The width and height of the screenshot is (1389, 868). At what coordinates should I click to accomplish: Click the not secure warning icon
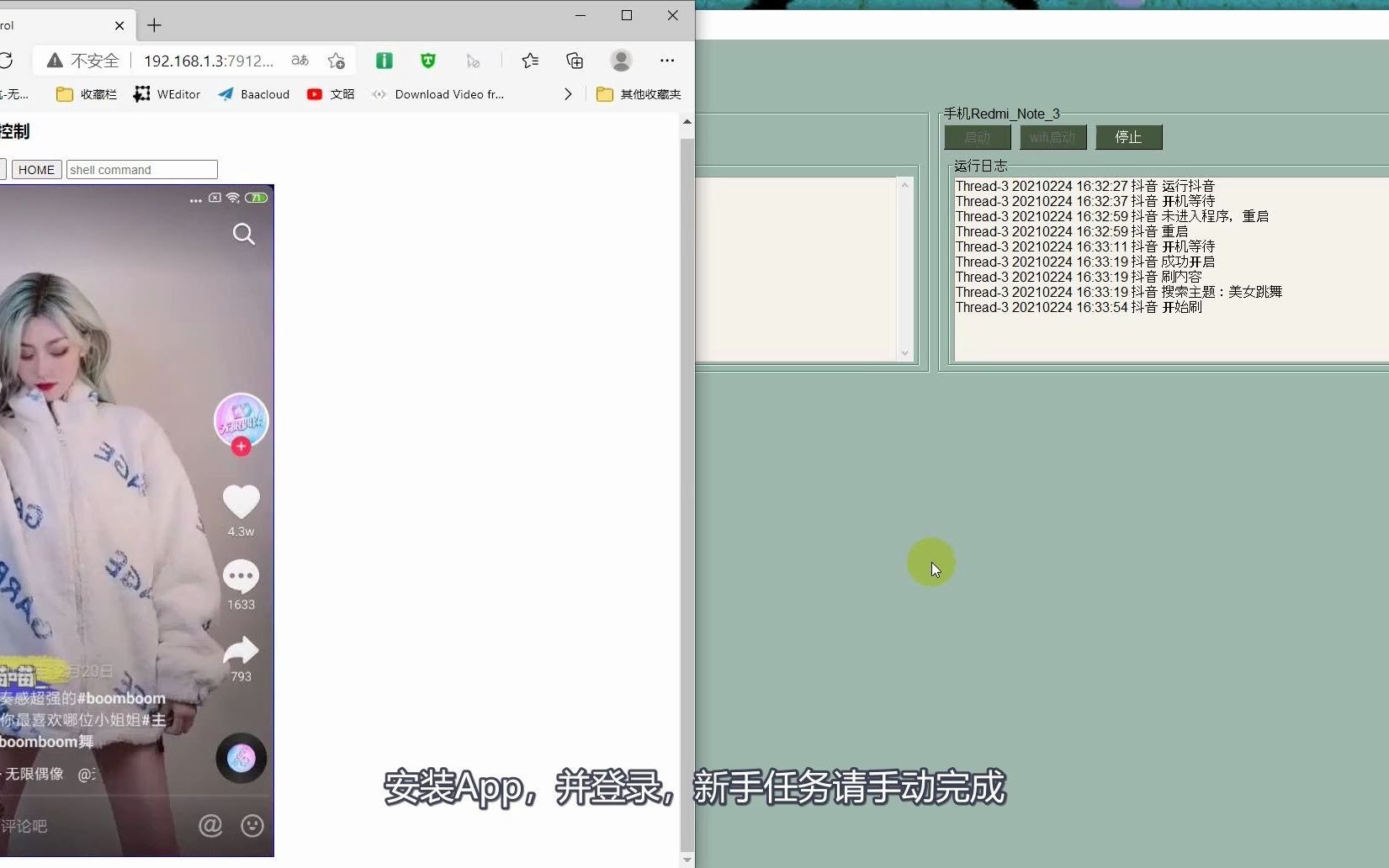click(55, 61)
